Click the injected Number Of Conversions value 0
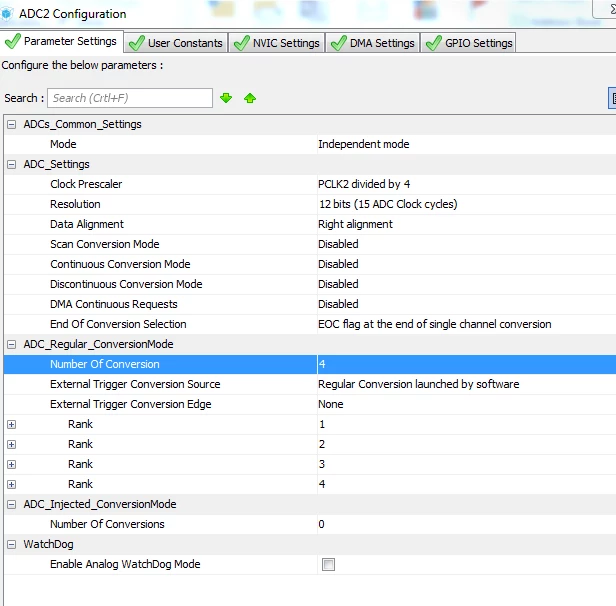This screenshot has height=606, width=616. pyautogui.click(x=321, y=524)
